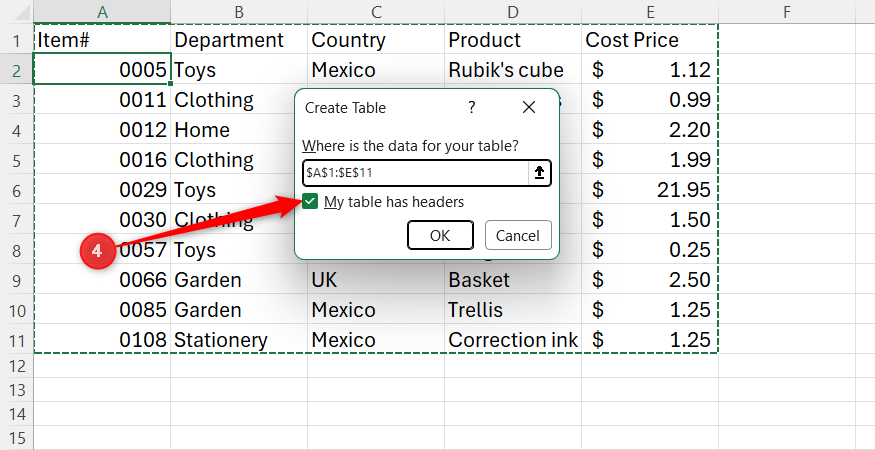
Task: Select cell containing 0012
Action: pyautogui.click(x=102, y=130)
